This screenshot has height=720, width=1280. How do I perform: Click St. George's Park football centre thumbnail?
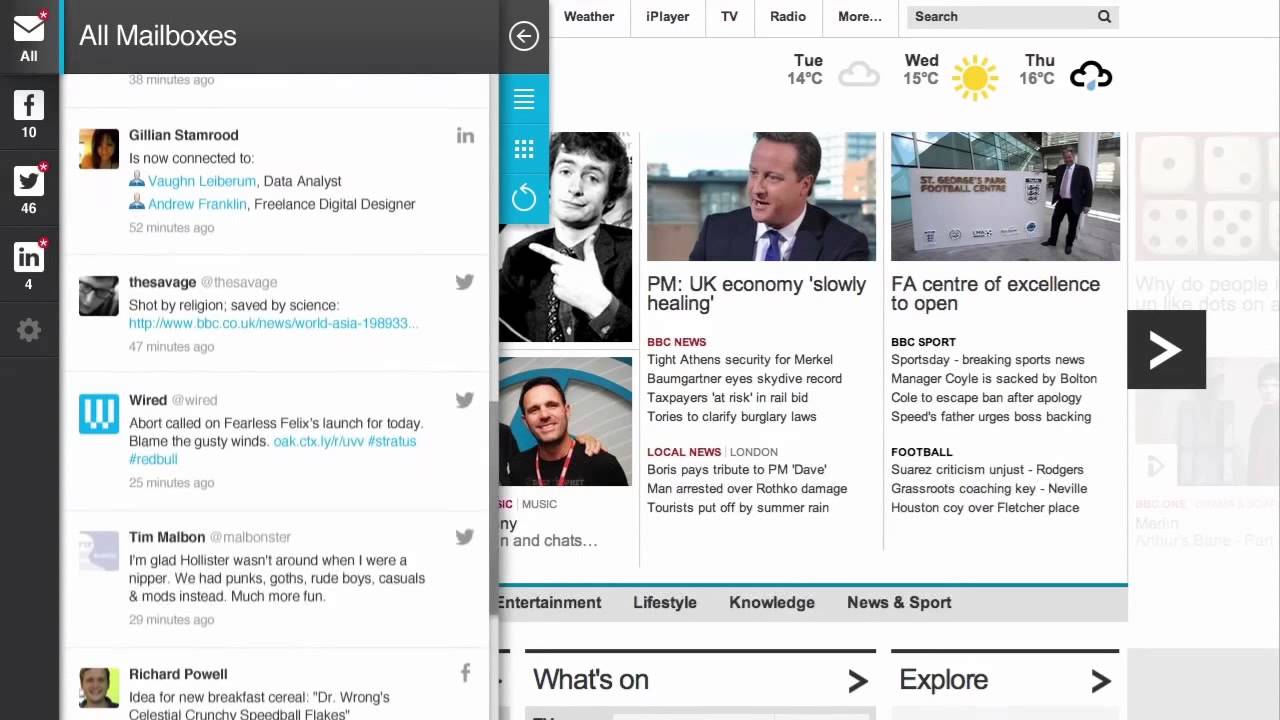[1005, 196]
